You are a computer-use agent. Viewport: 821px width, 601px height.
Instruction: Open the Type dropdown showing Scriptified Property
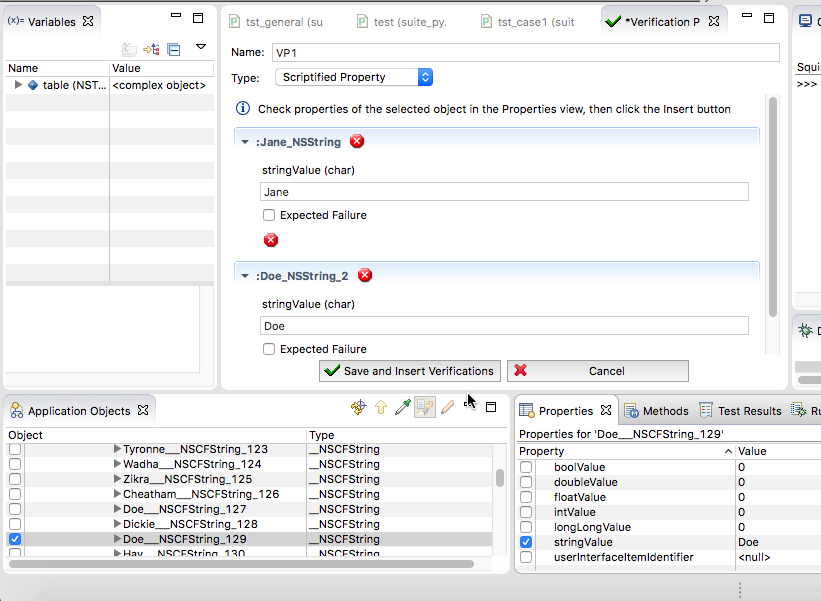[x=354, y=77]
